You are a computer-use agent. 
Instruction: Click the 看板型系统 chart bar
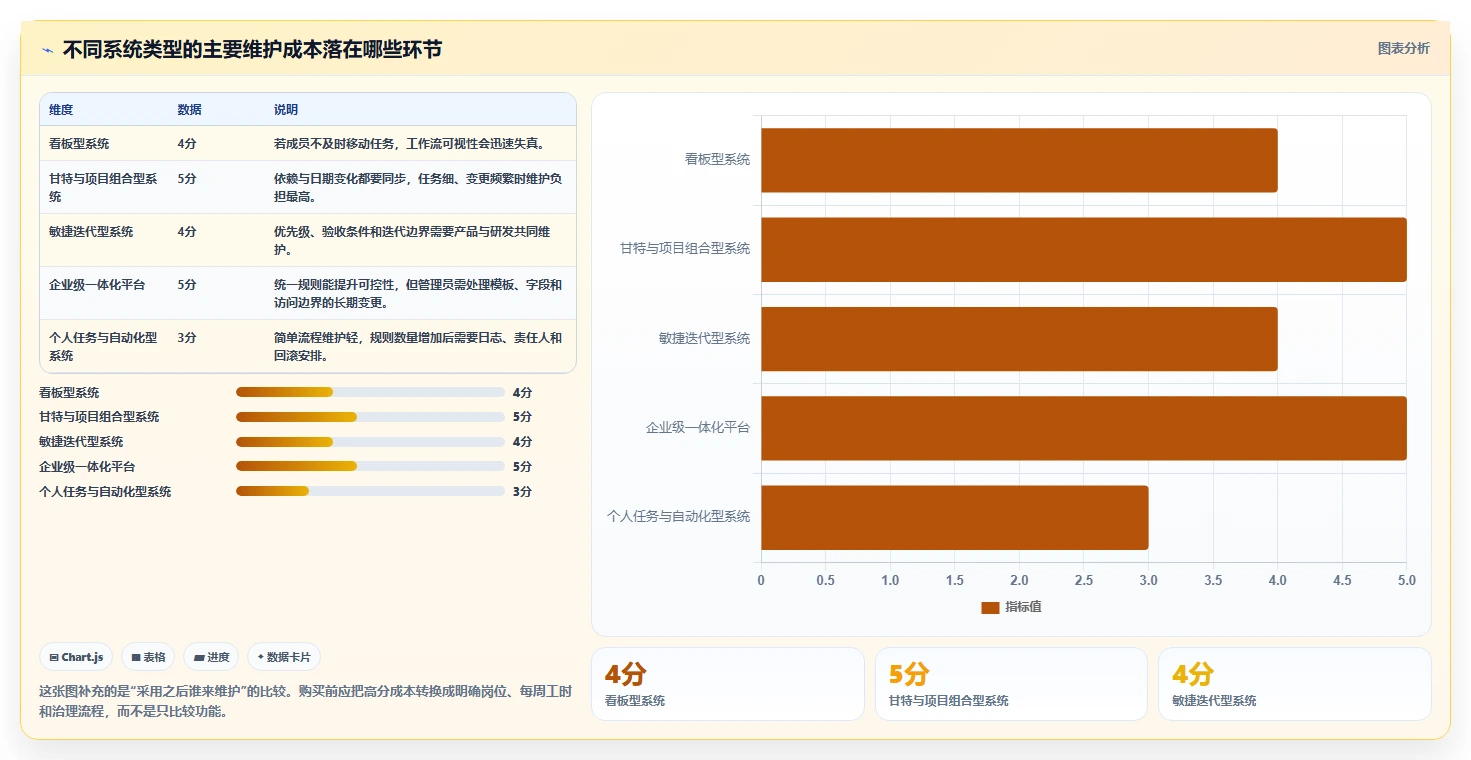1019,160
